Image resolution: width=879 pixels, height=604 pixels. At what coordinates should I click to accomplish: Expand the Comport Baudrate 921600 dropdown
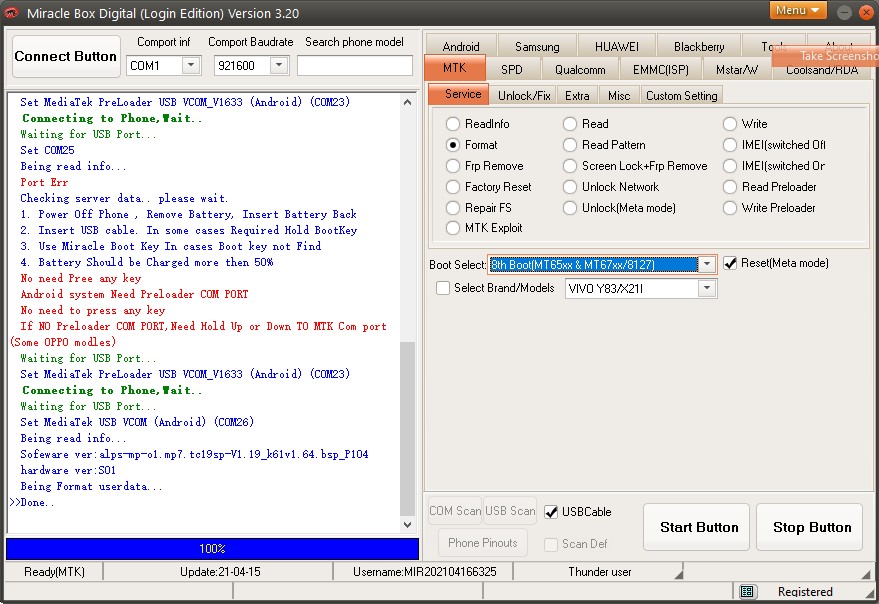279,66
